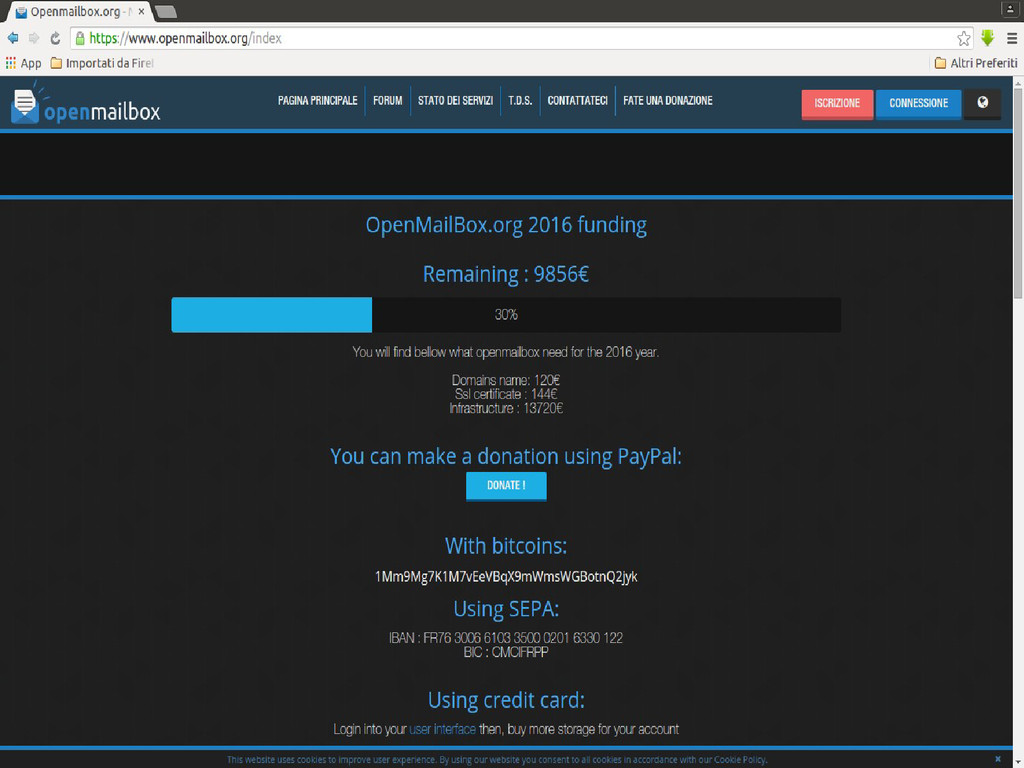Viewport: 1024px width, 768px height.
Task: Click the You can make a donation using PayPal heading
Action: pos(506,456)
